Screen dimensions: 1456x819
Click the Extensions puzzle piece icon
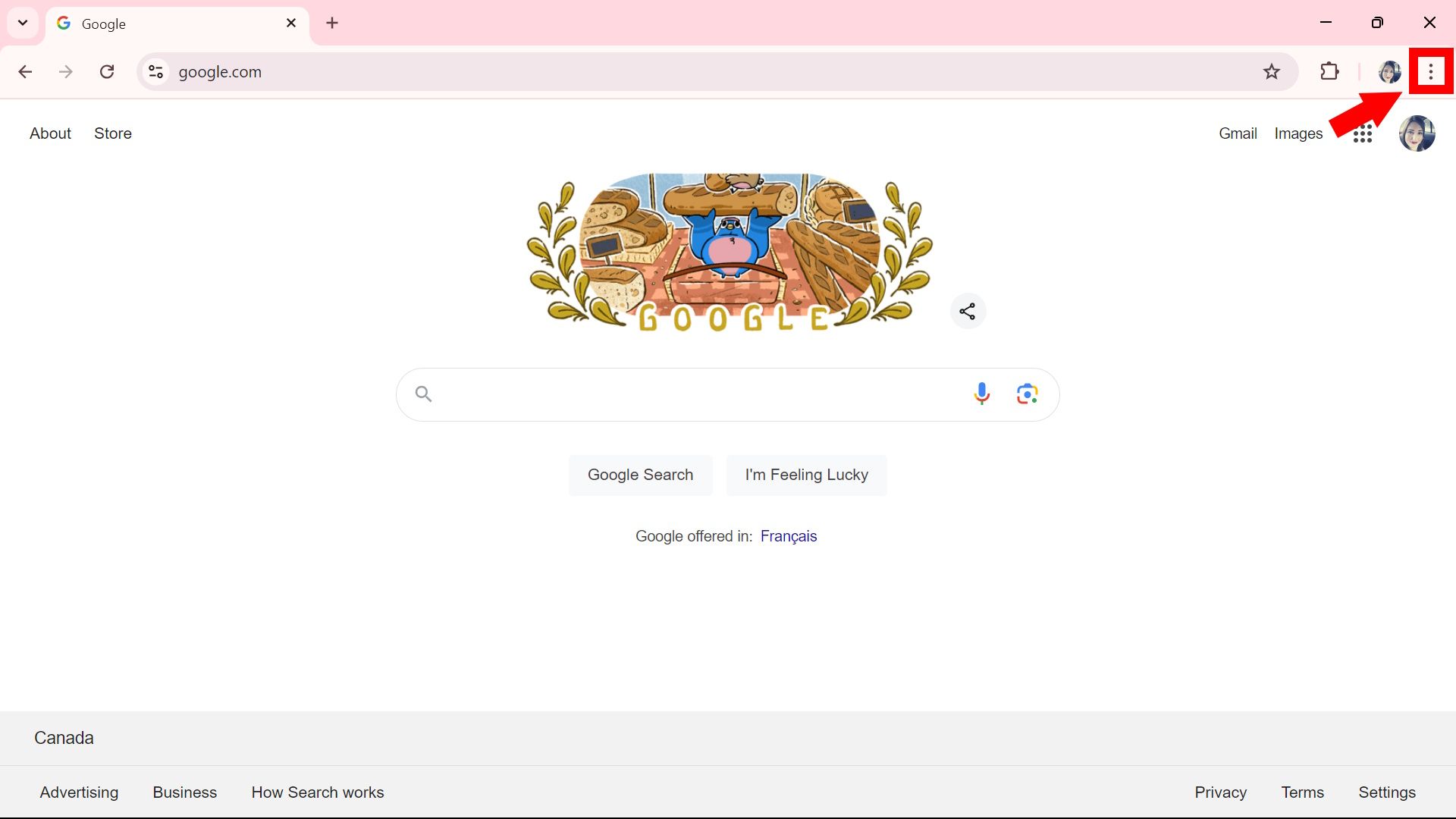coord(1329,71)
